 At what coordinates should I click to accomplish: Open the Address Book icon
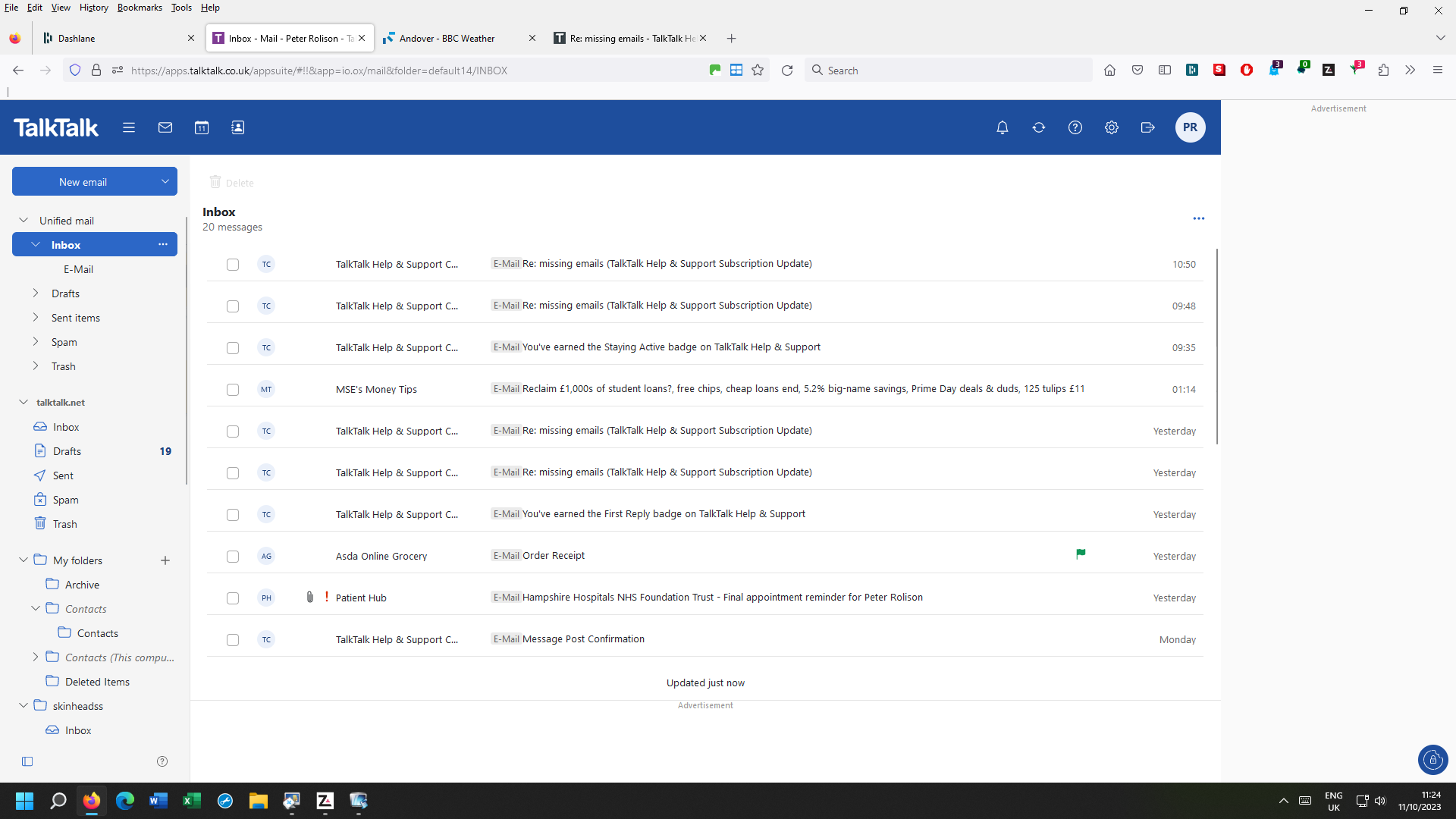[x=237, y=127]
